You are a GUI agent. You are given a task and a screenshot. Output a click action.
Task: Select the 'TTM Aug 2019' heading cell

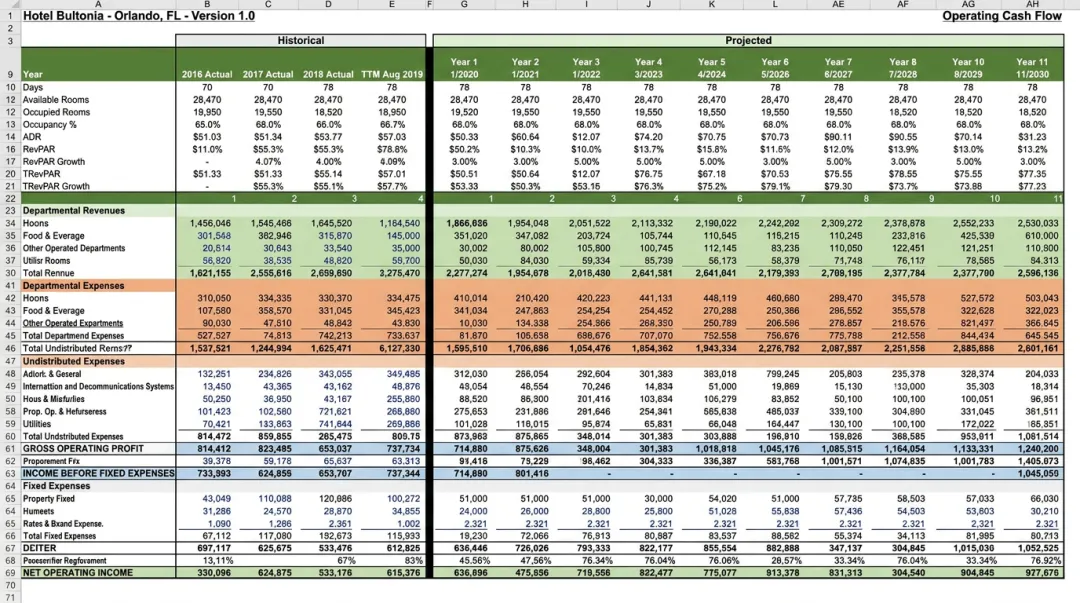pos(392,74)
